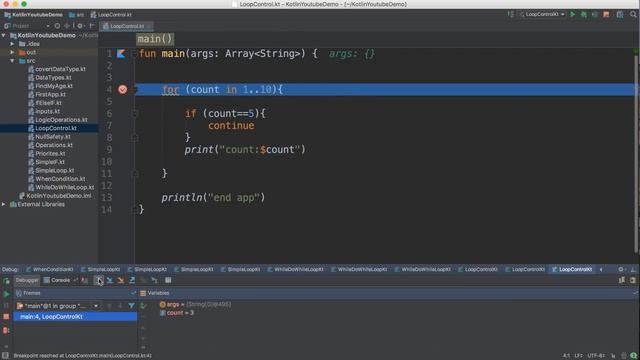This screenshot has height=360, width=640.
Task: Expand the out folder
Action: pyautogui.click(x=12, y=52)
